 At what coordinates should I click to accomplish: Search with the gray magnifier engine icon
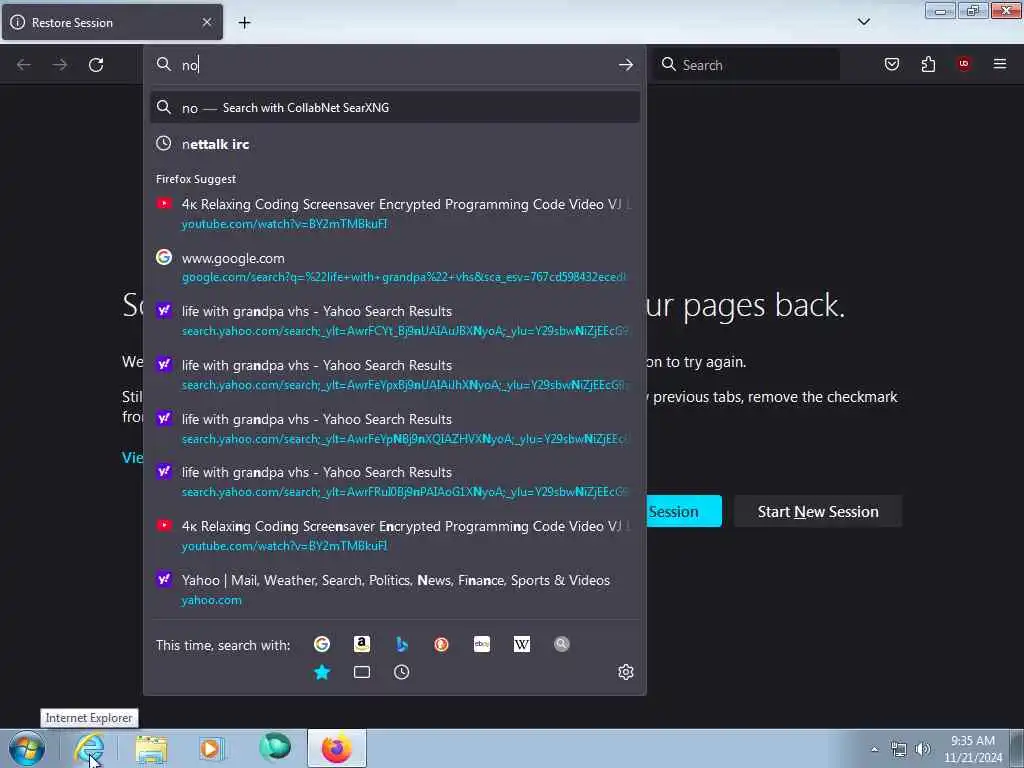pyautogui.click(x=562, y=645)
